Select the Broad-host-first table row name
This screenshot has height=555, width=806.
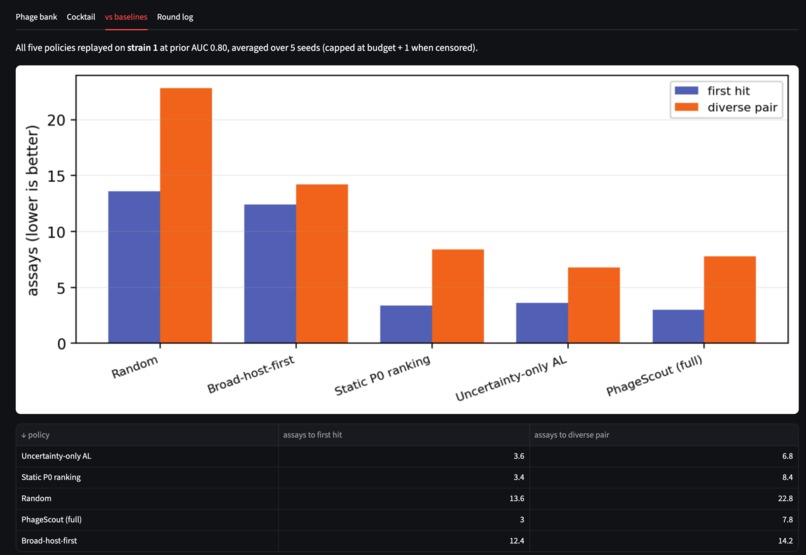[49, 540]
